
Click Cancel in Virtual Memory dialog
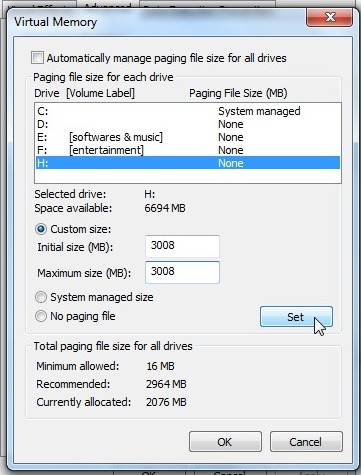point(306,442)
